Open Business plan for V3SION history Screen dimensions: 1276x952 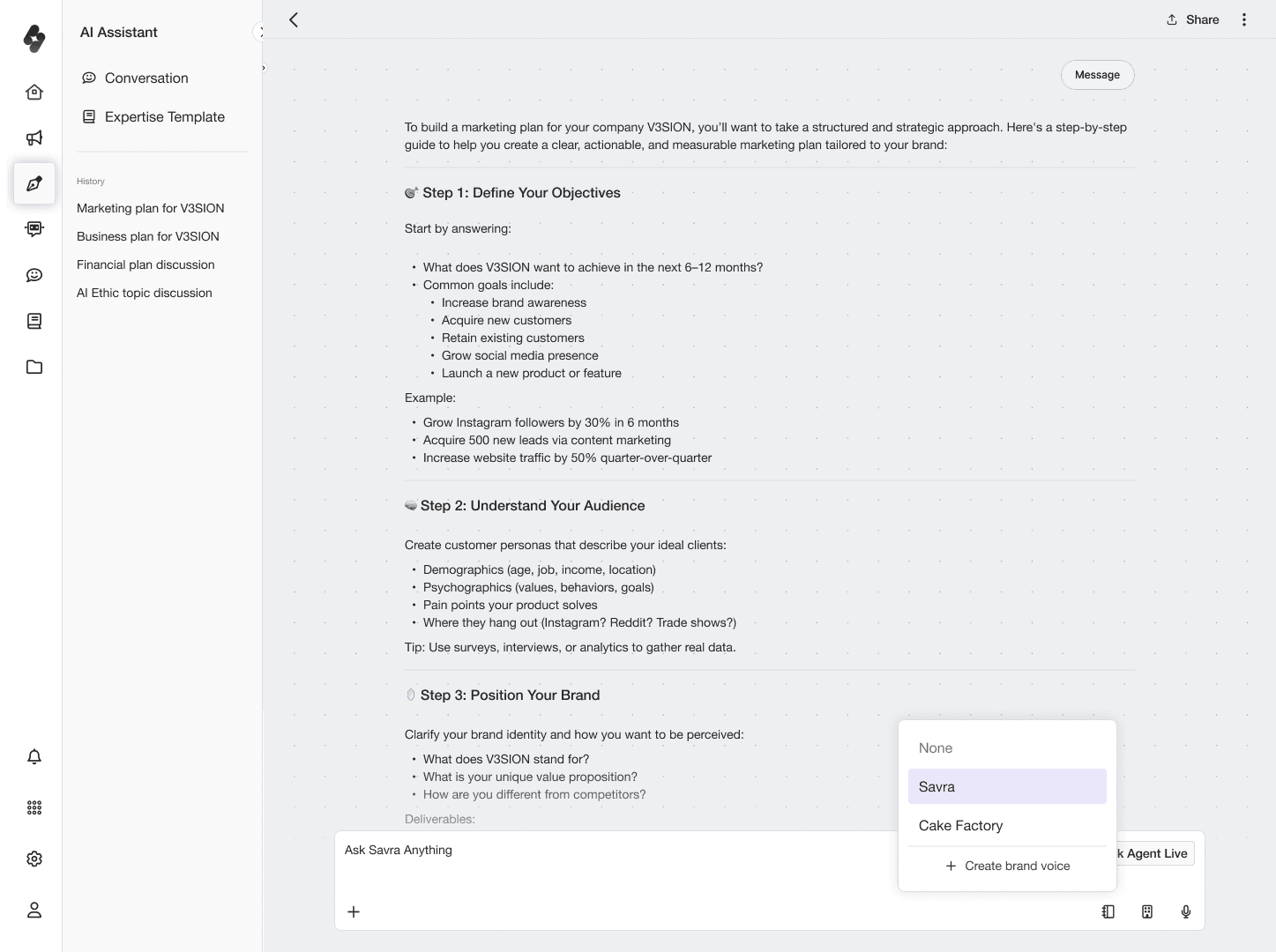(148, 236)
